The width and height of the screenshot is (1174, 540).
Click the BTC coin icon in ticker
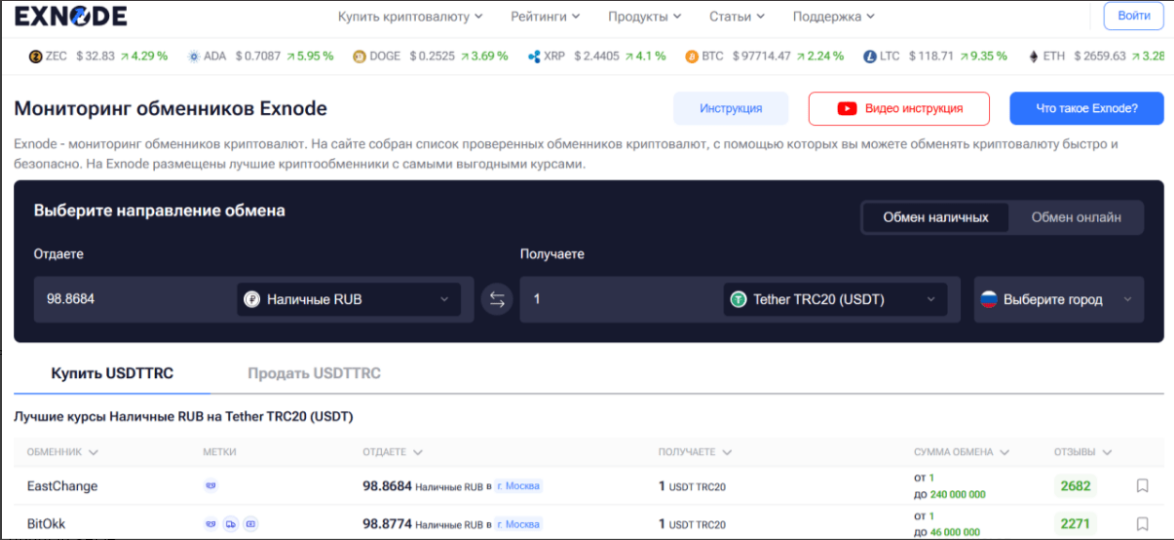[x=692, y=56]
